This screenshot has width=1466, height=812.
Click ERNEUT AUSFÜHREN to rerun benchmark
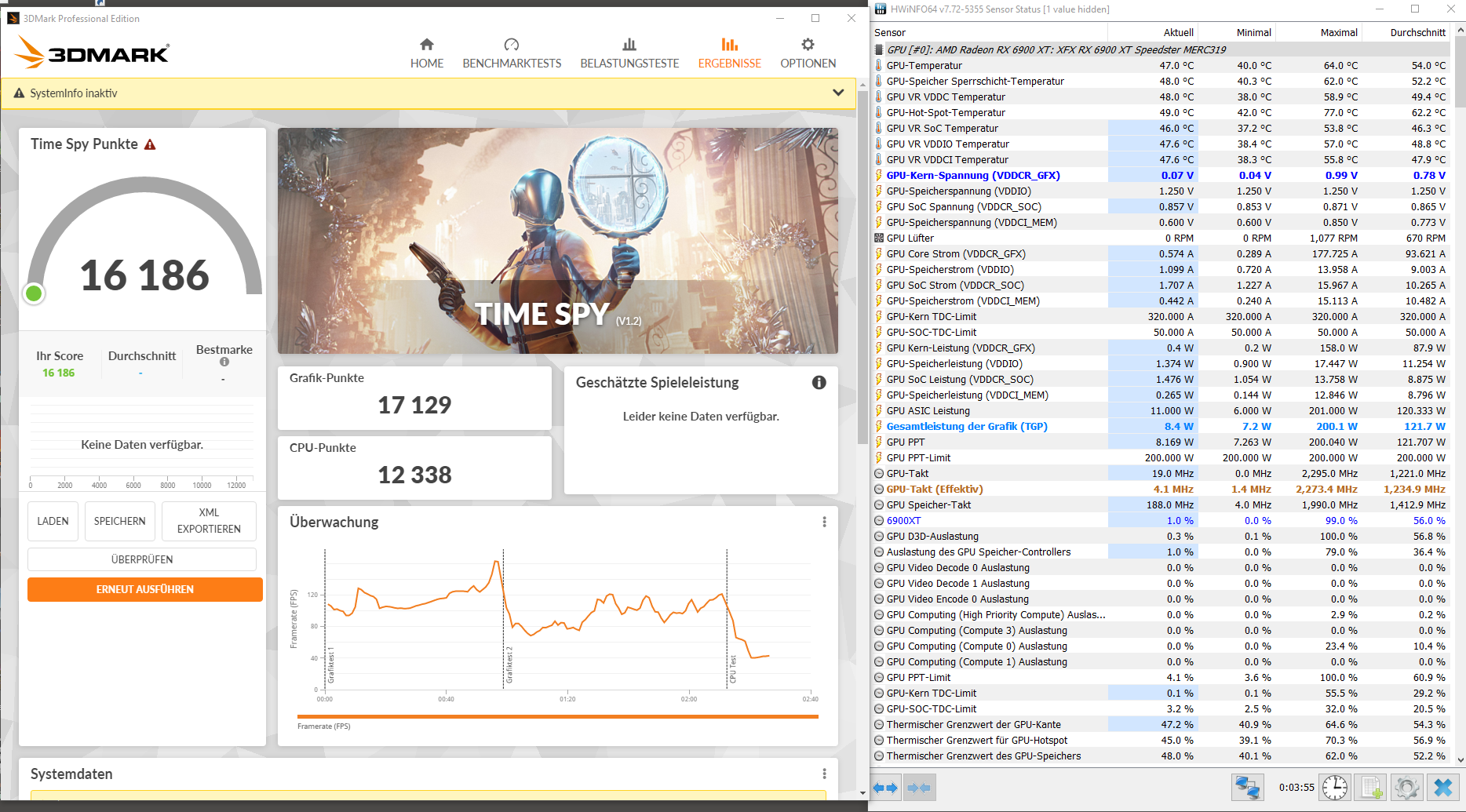pos(144,589)
